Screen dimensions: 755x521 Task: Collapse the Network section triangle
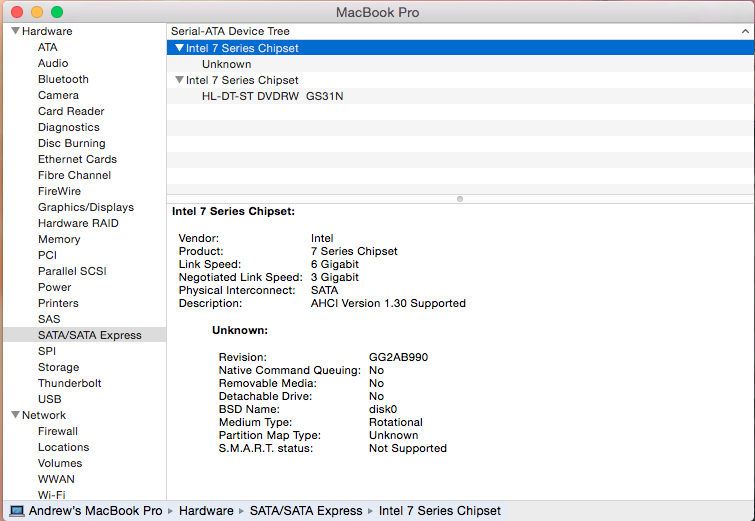pyautogui.click(x=15, y=415)
